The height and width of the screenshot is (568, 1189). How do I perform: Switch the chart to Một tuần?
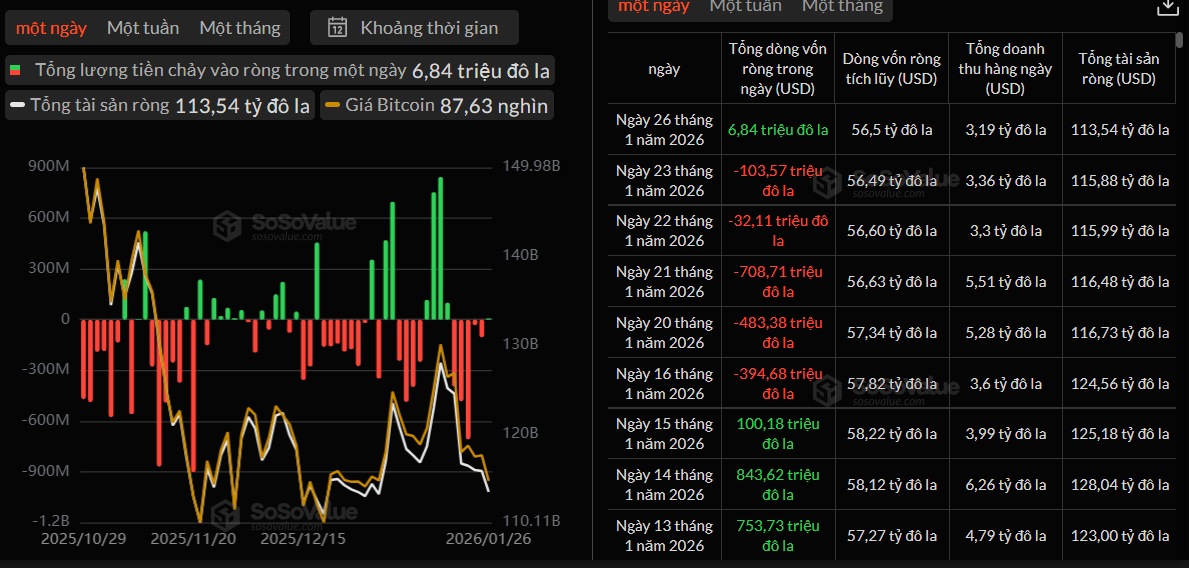[143, 27]
